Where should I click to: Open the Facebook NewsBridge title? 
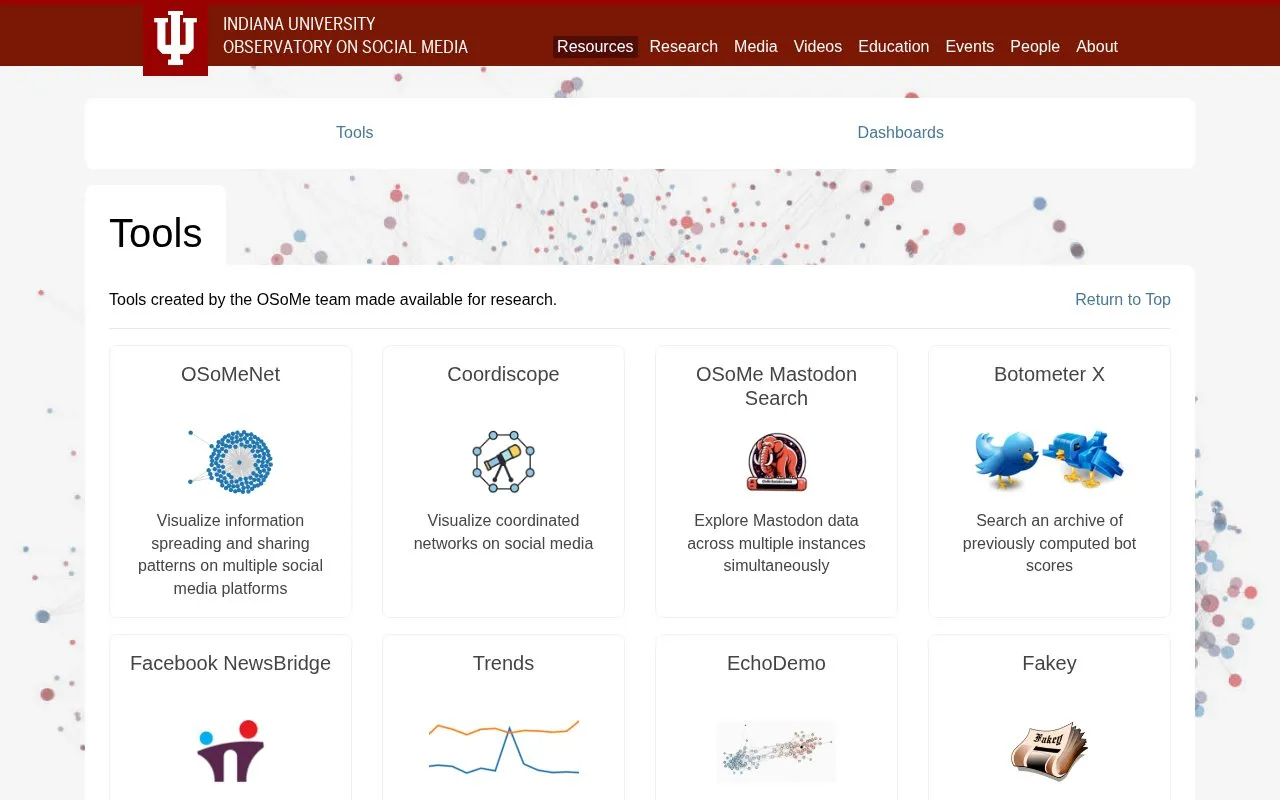pyautogui.click(x=230, y=663)
